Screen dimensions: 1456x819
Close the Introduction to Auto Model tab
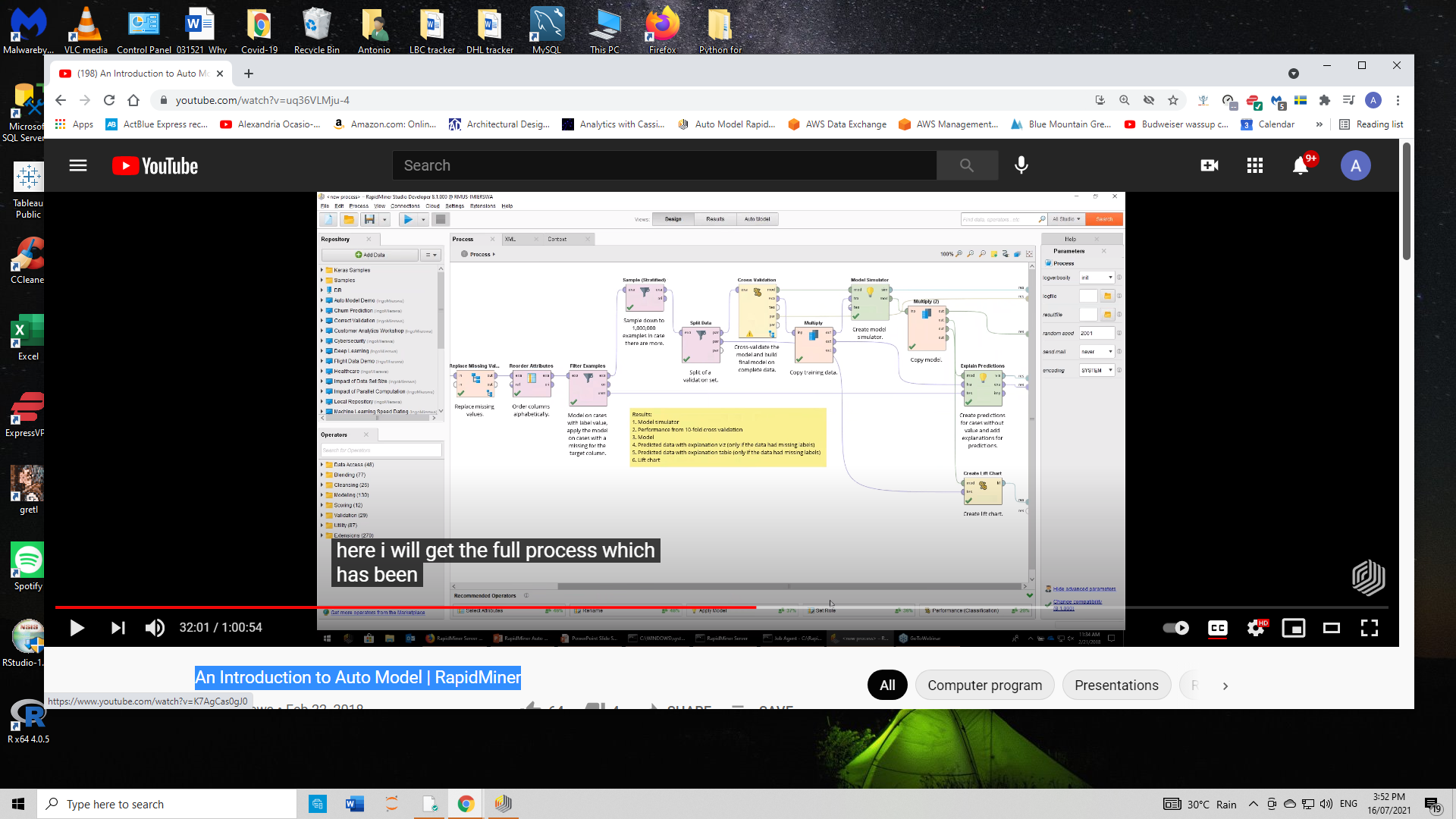(220, 74)
